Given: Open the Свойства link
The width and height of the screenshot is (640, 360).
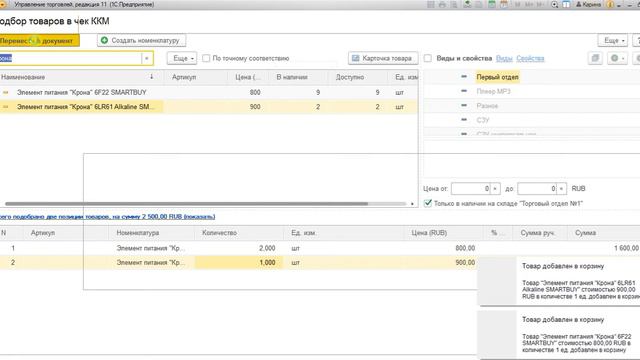Looking at the screenshot, I should pyautogui.click(x=530, y=58).
